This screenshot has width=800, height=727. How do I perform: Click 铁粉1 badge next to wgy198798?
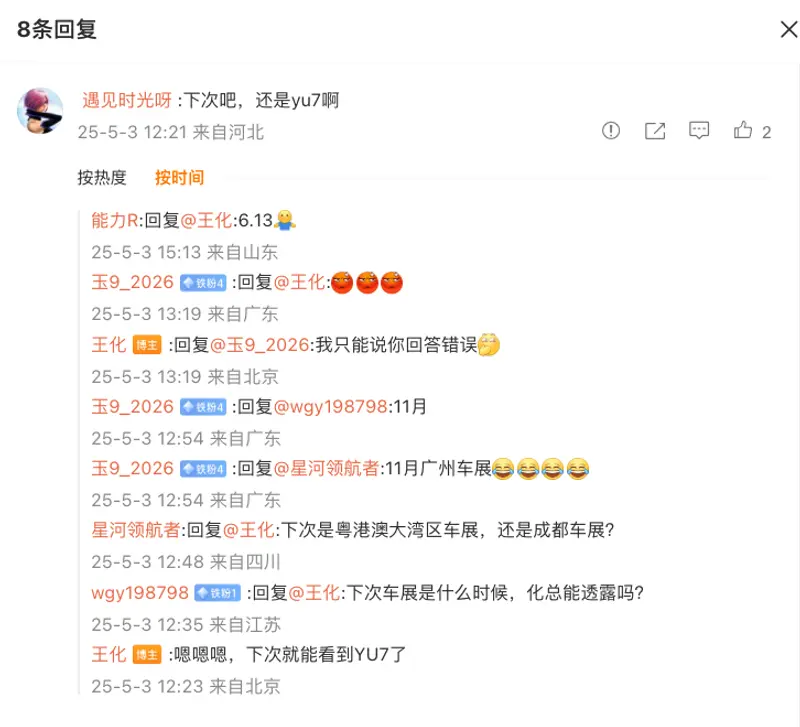(x=218, y=593)
